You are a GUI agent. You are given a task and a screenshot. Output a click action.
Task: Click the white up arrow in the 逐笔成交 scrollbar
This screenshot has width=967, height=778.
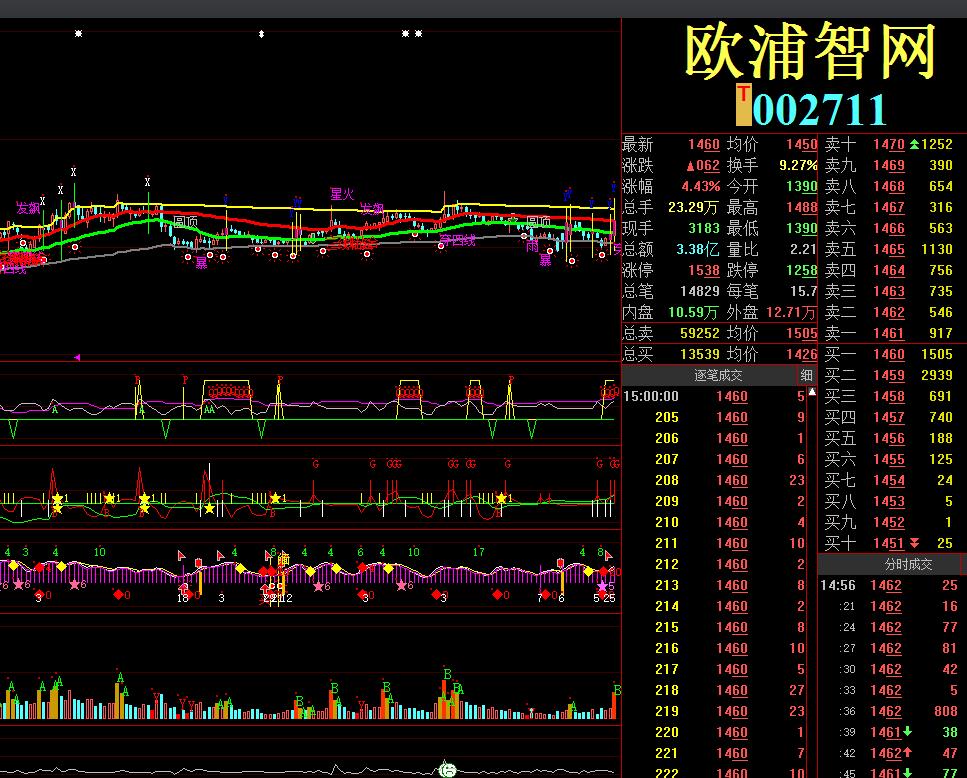(812, 391)
